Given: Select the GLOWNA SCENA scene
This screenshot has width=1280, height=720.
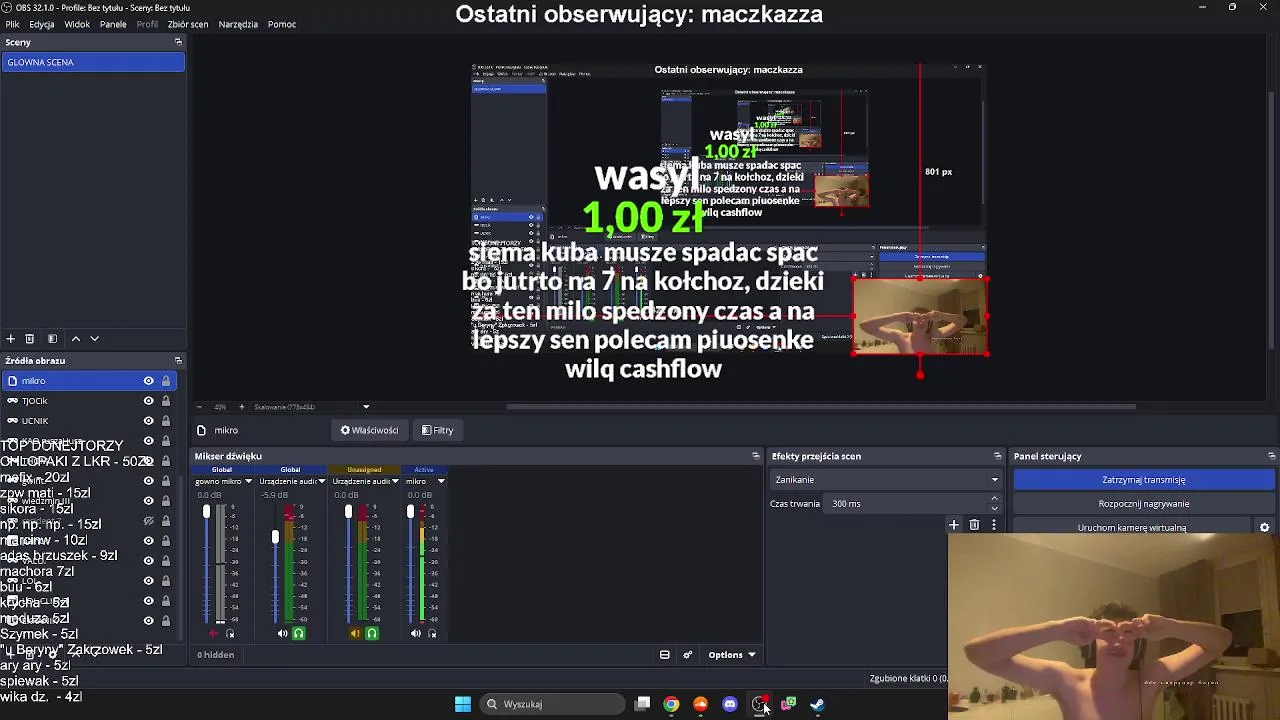Looking at the screenshot, I should 93,62.
